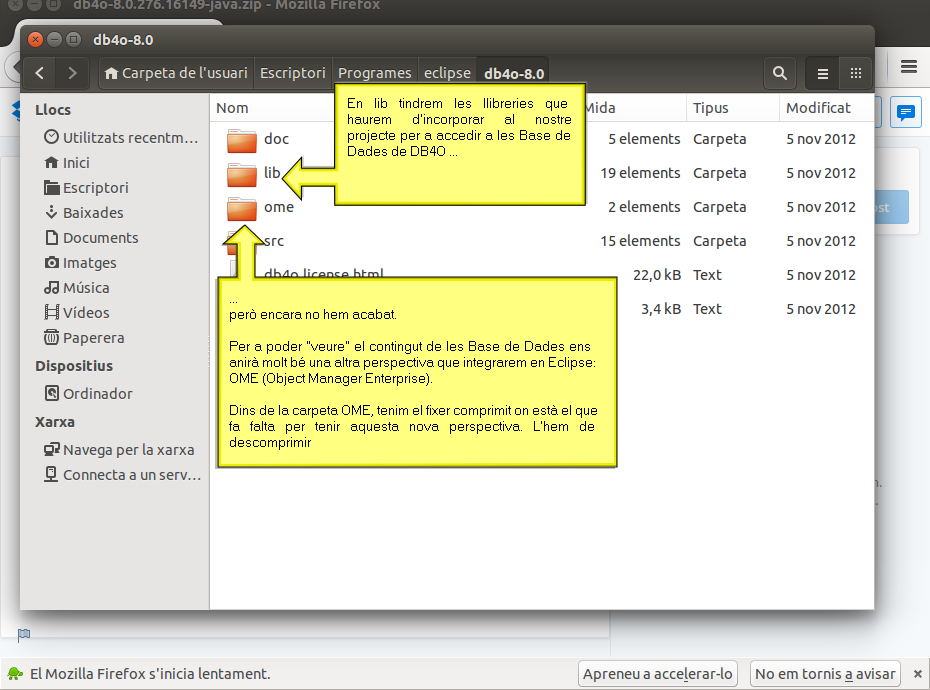Click the eclipse breadcrumb
930x690 pixels.
click(x=447, y=73)
